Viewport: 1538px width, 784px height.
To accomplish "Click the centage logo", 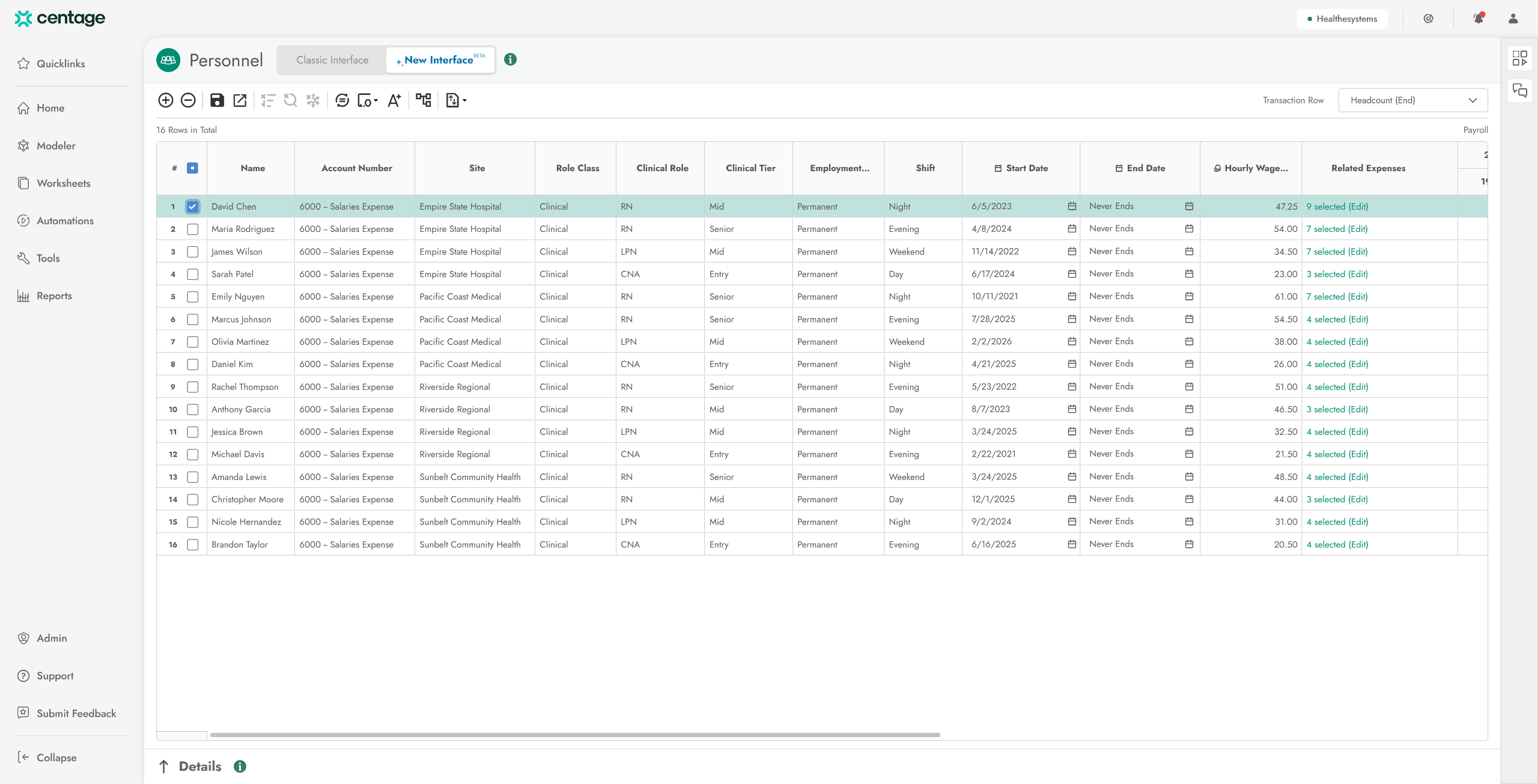I will click(60, 19).
